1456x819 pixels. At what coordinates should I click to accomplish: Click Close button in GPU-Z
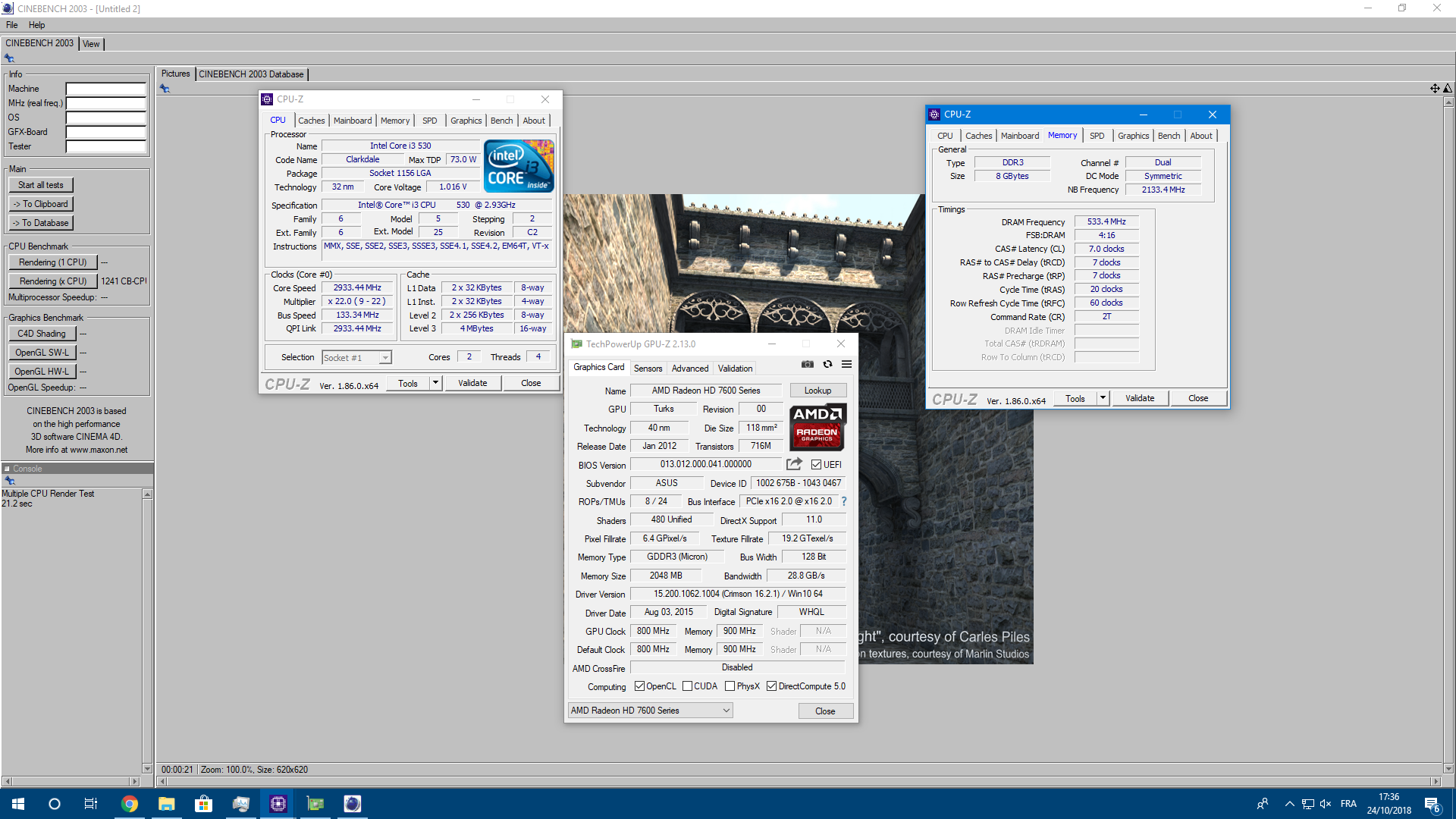point(825,711)
